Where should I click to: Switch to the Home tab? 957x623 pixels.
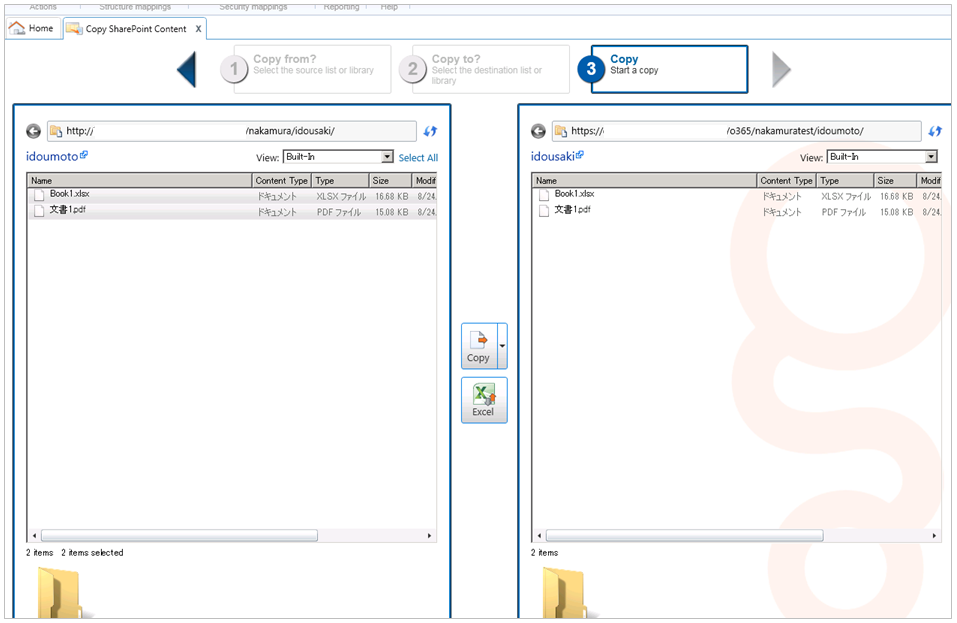point(31,28)
